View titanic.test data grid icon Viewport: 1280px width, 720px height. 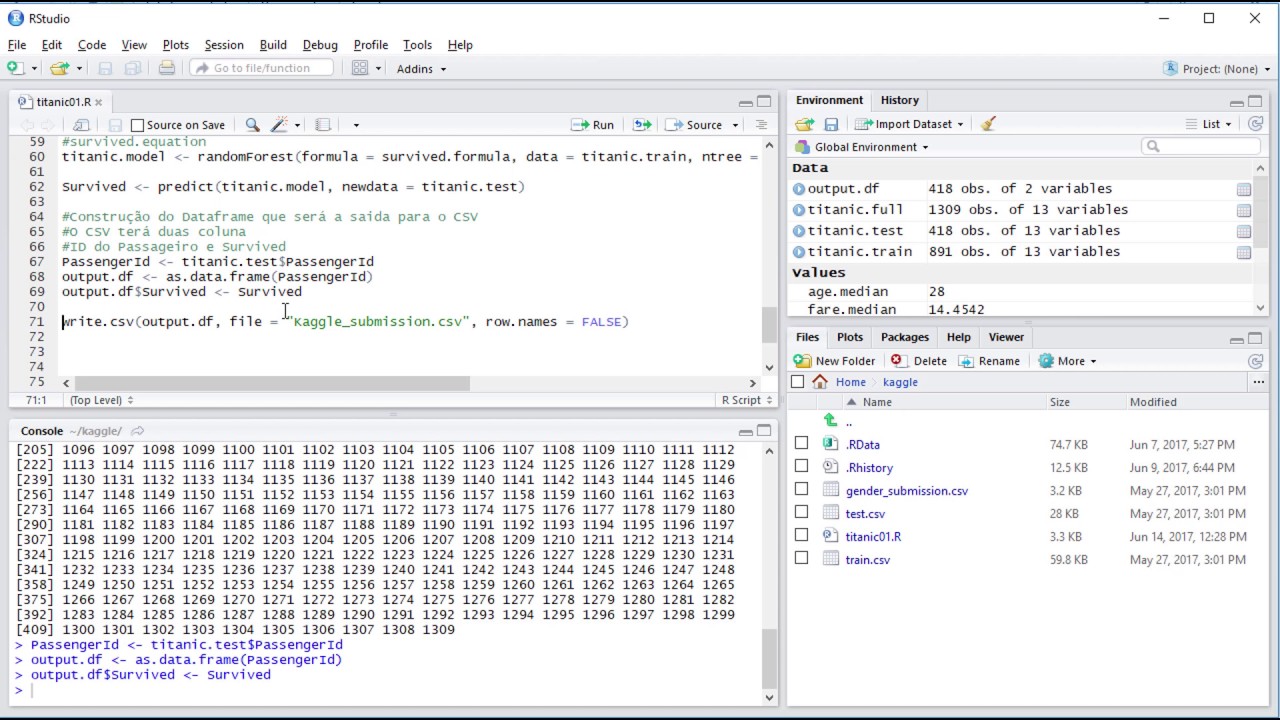pyautogui.click(x=1243, y=231)
